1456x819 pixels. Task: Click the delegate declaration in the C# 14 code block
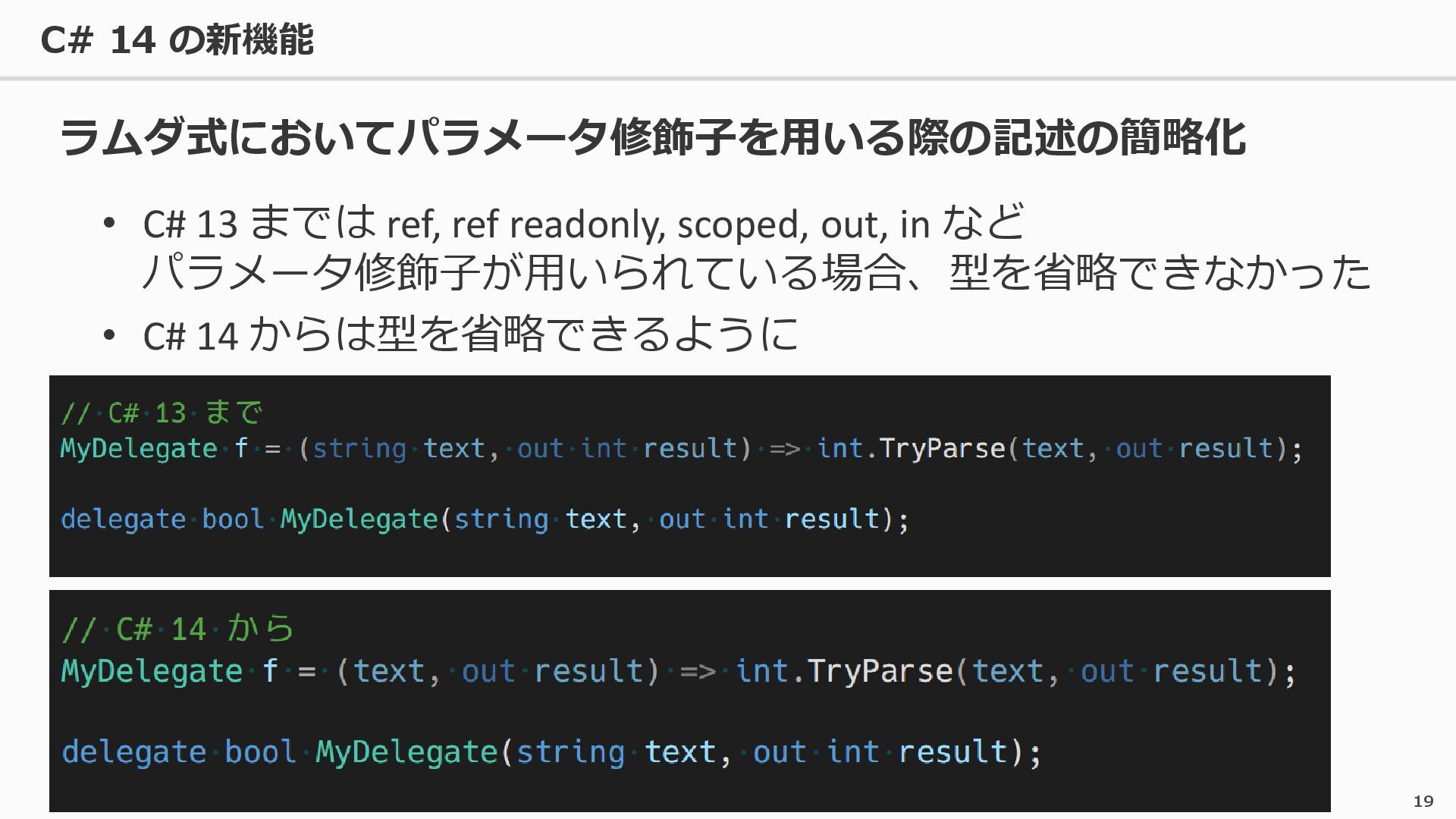552,752
